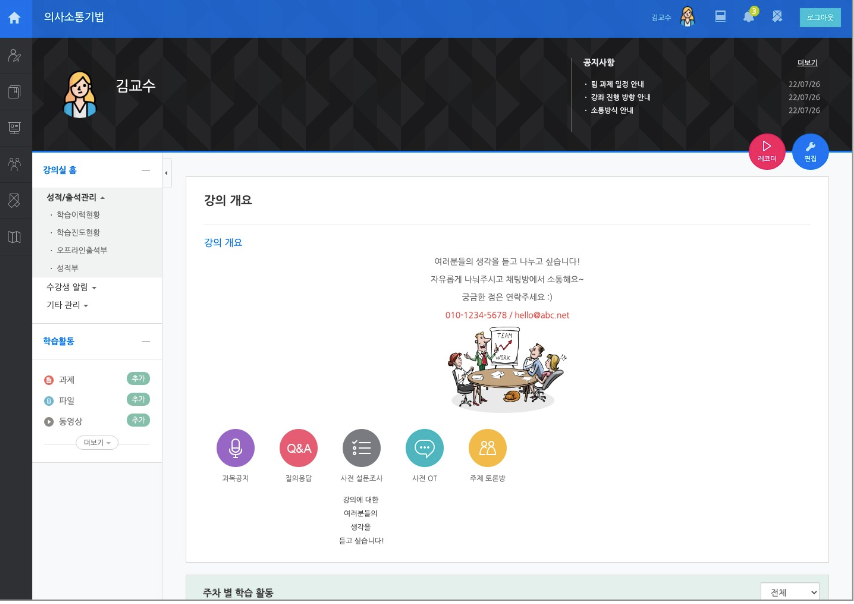Click 추가 button for 동영상
The image size is (854, 604).
[x=138, y=420]
